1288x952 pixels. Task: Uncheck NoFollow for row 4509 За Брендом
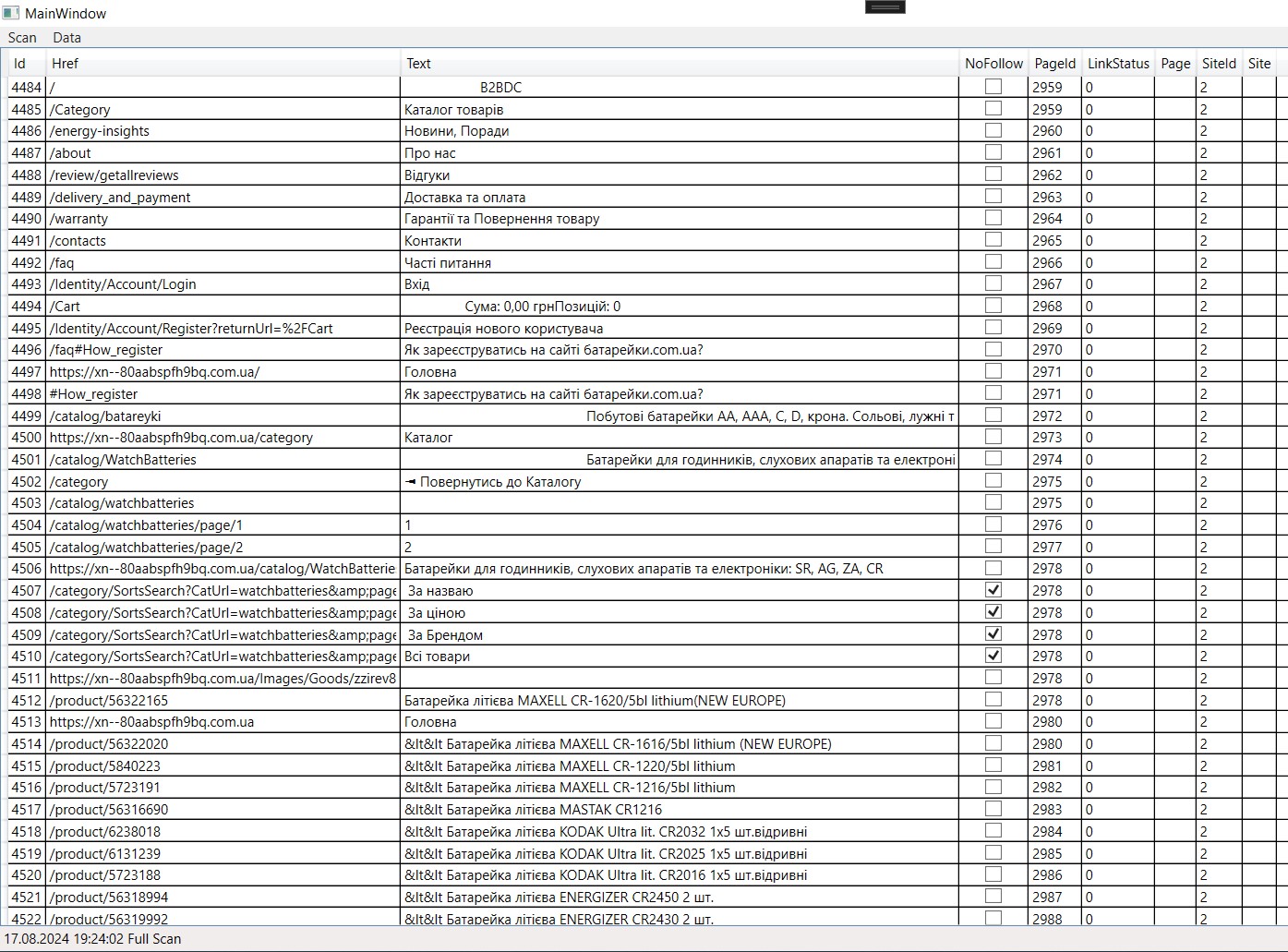pos(993,634)
